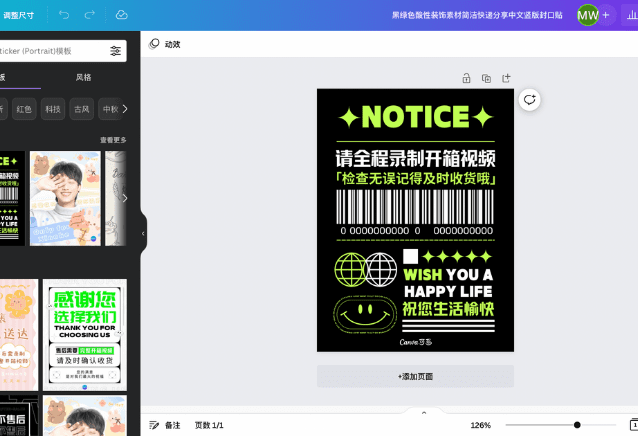Switch to the 风格 tab

(x=83, y=77)
